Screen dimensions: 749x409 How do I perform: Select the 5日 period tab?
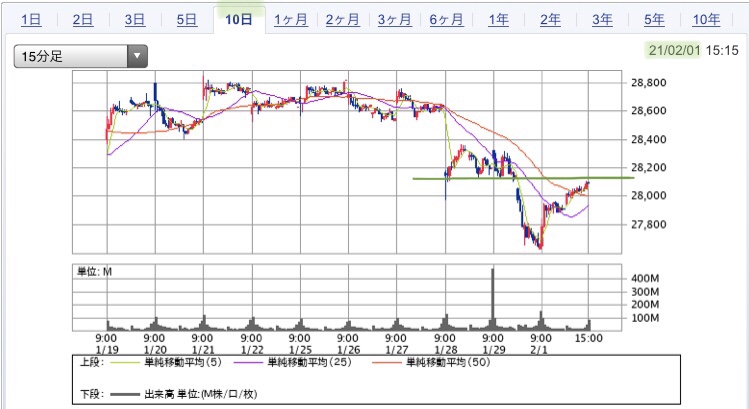click(x=187, y=20)
